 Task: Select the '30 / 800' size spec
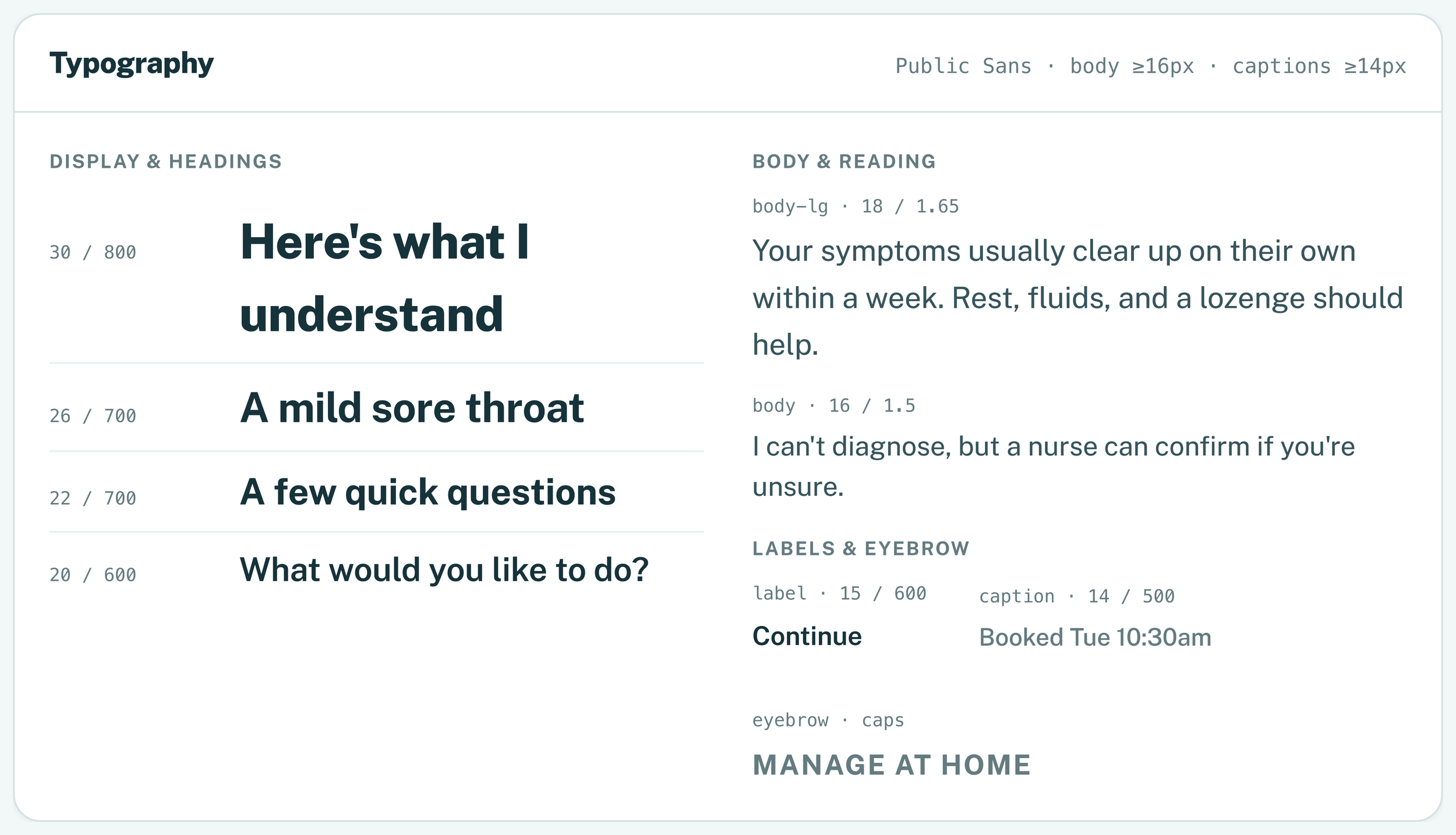(x=93, y=252)
